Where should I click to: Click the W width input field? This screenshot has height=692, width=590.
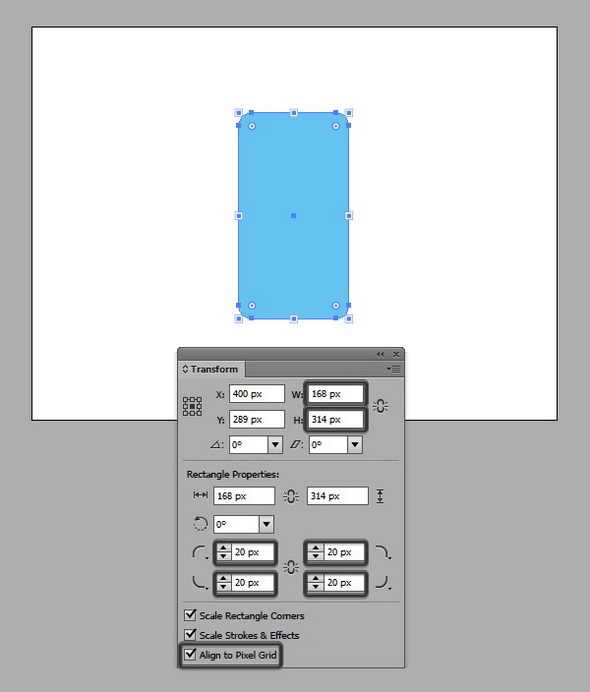click(336, 394)
